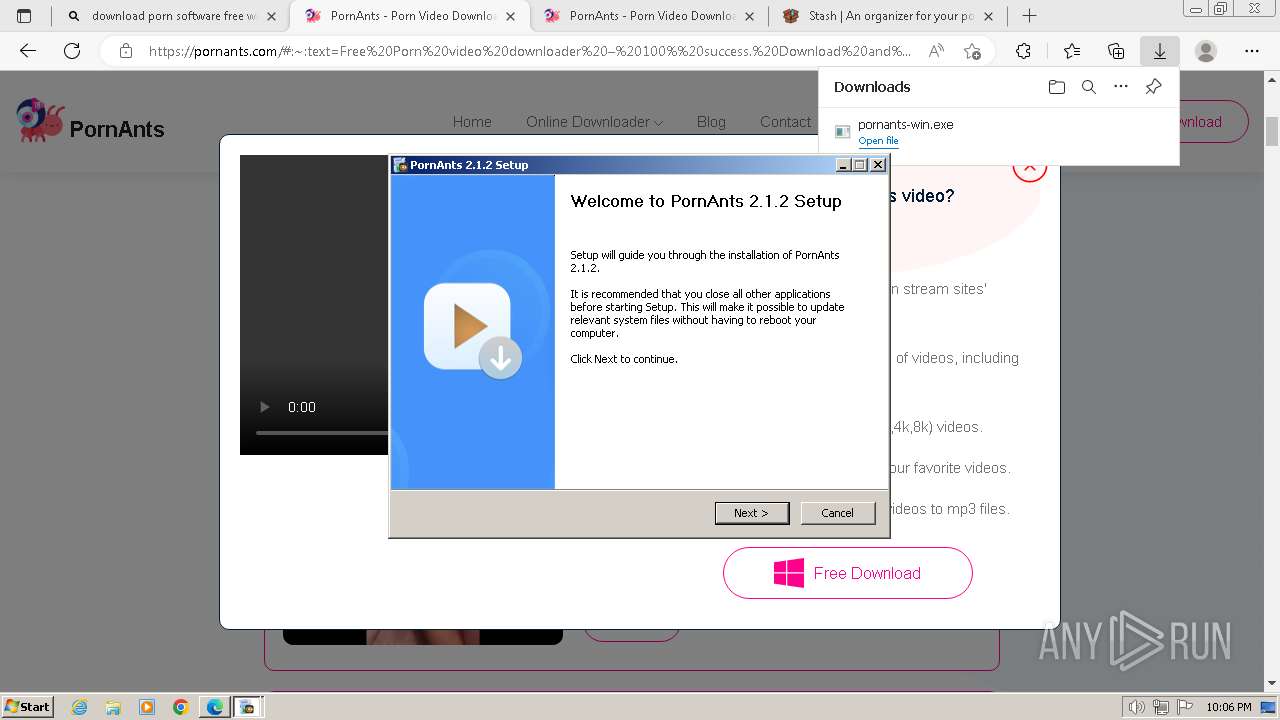Click the volume icon in the system tray
This screenshot has height=720, width=1280.
1136,707
